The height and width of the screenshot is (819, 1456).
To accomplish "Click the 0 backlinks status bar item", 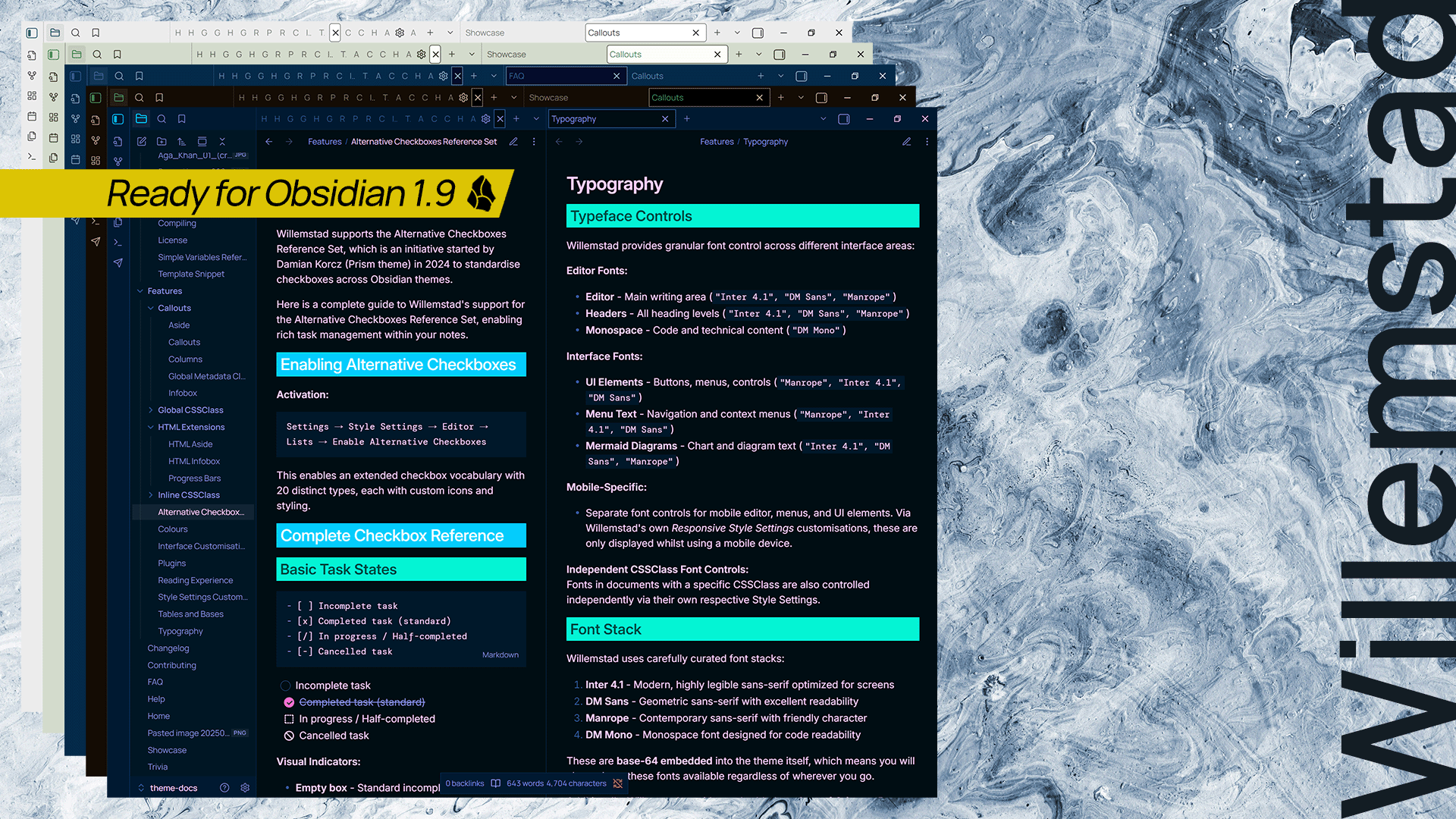I will pyautogui.click(x=464, y=783).
